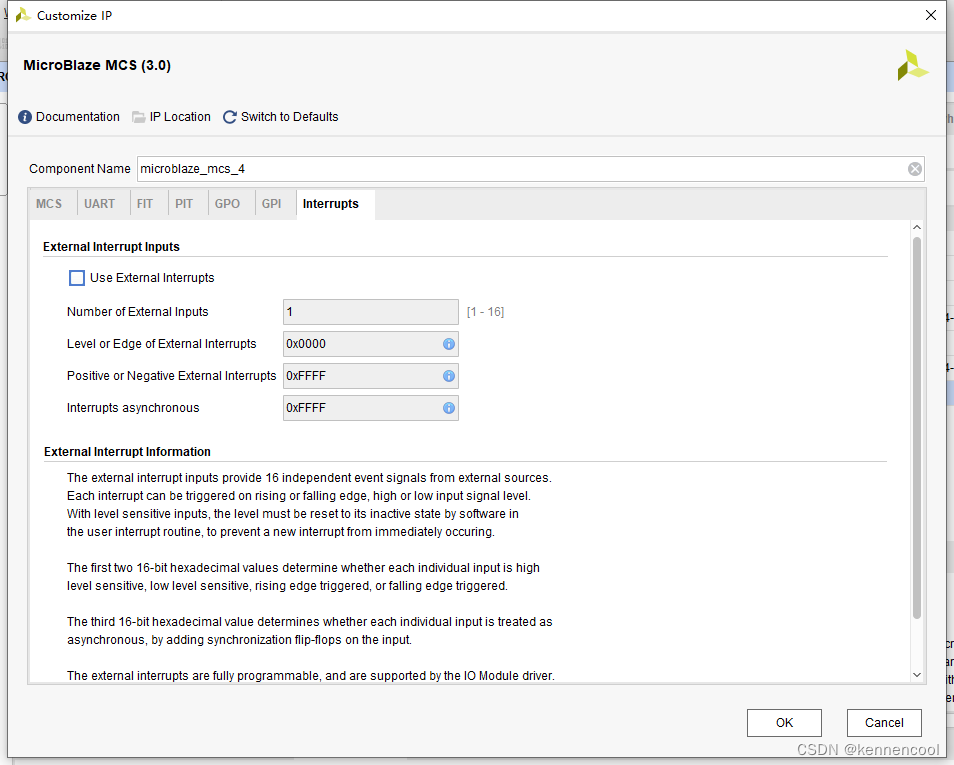The width and height of the screenshot is (954, 765).
Task: Click info icon for Positive or Negative field
Action: 448,376
